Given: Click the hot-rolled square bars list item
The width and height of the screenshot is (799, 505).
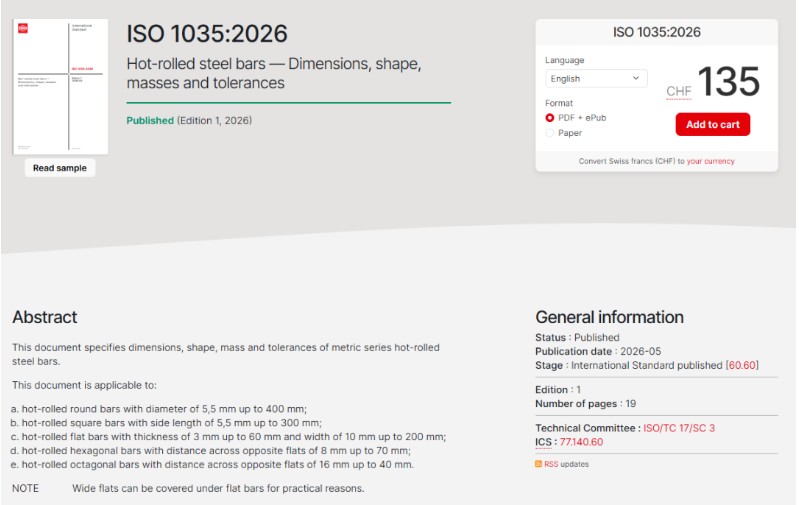Looking at the screenshot, I should 166,423.
